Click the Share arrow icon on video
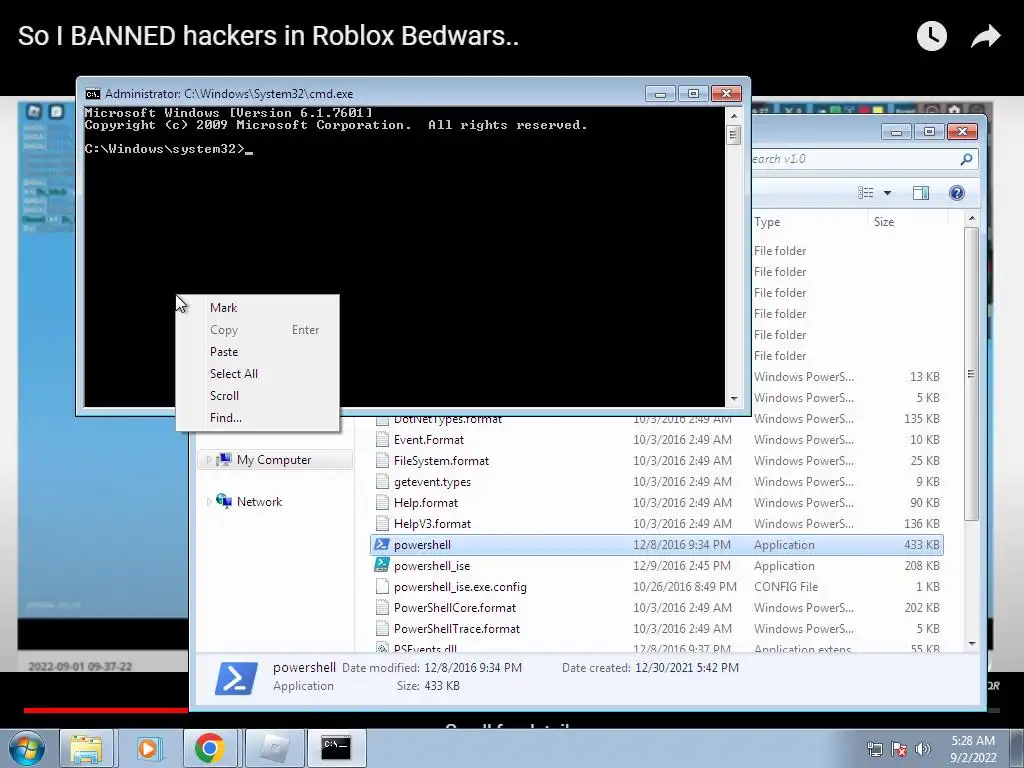The image size is (1024, 768). [x=985, y=36]
